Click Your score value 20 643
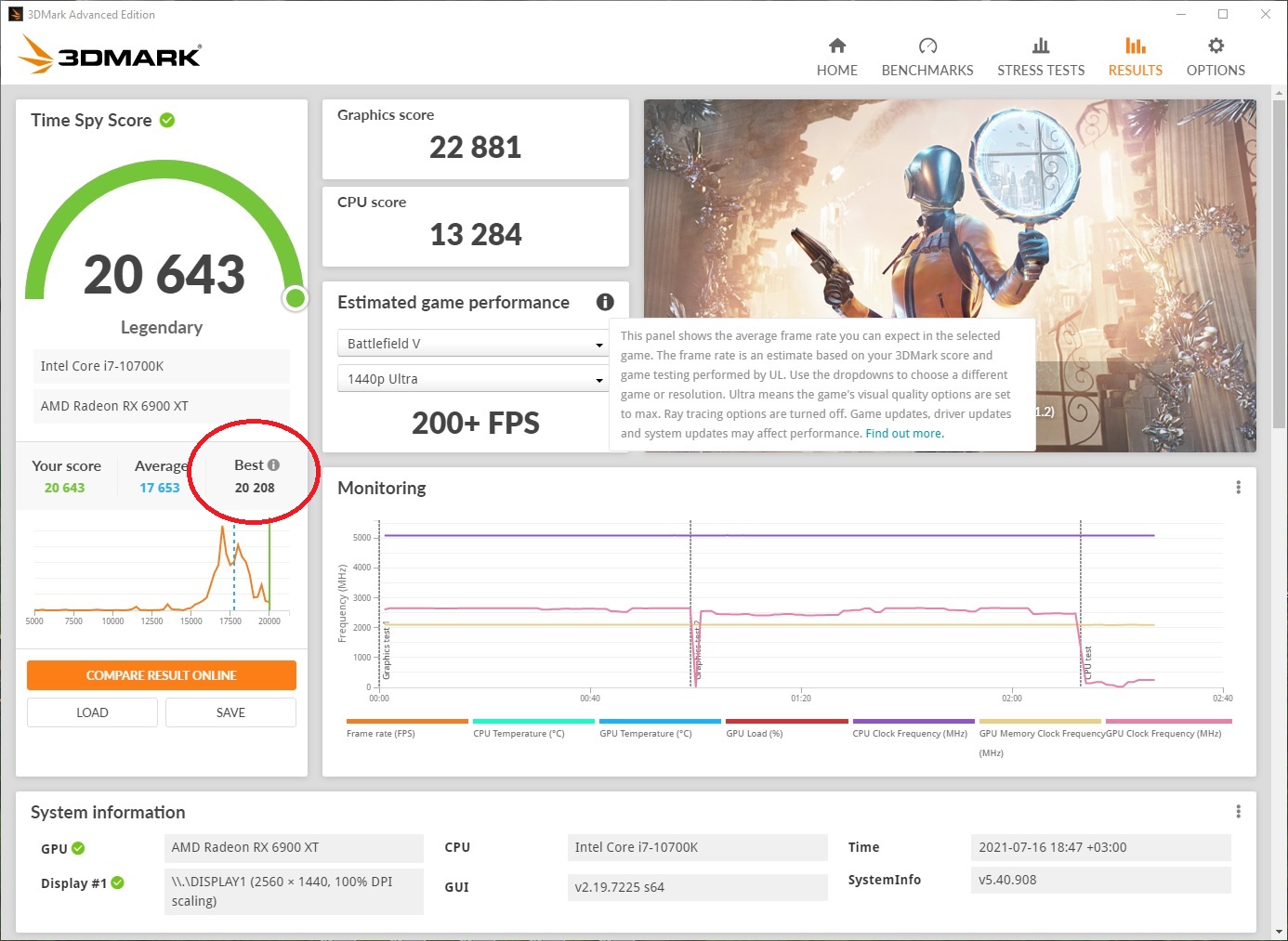This screenshot has height=941, width=1288. click(x=64, y=488)
